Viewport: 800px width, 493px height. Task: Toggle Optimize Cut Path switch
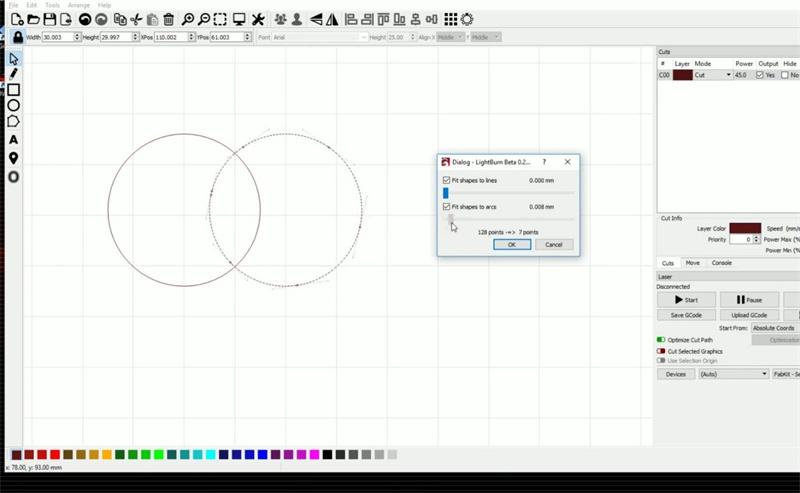coord(661,339)
